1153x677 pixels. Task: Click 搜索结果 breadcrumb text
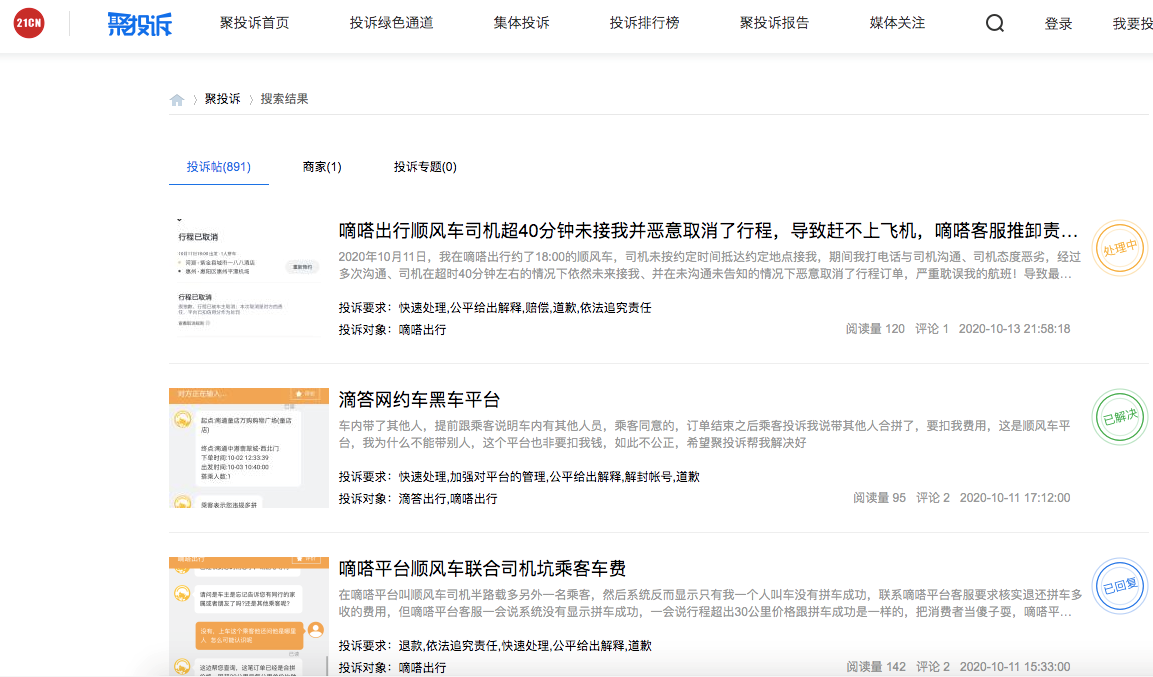click(284, 98)
